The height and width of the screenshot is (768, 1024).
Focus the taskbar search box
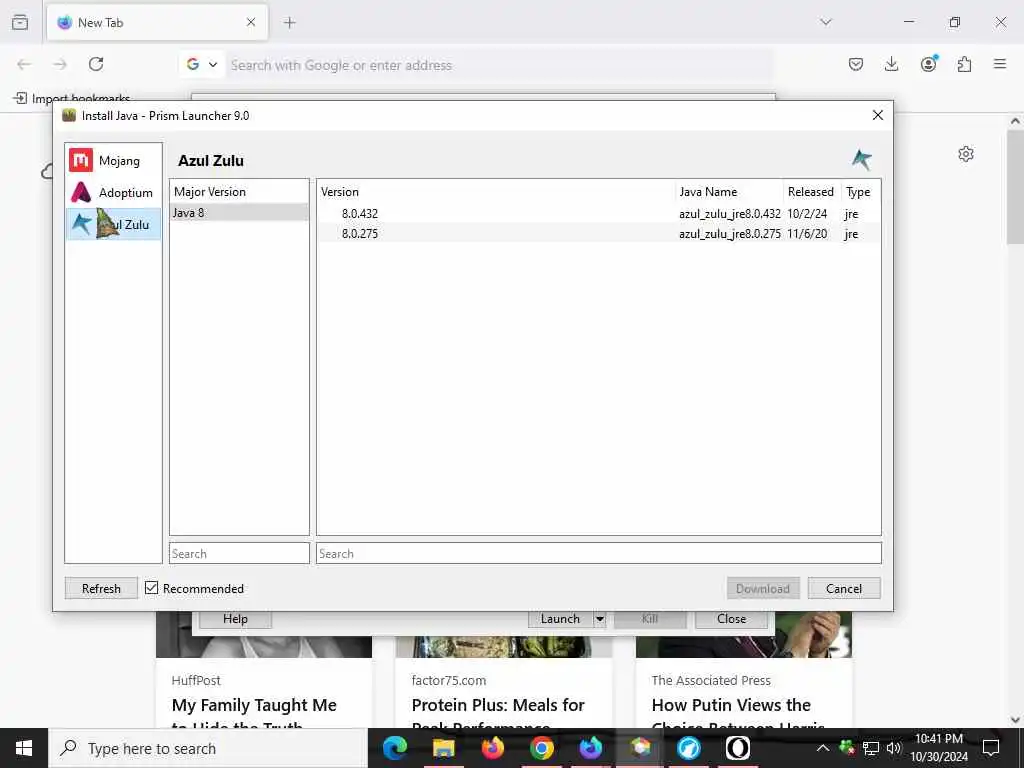point(208,748)
